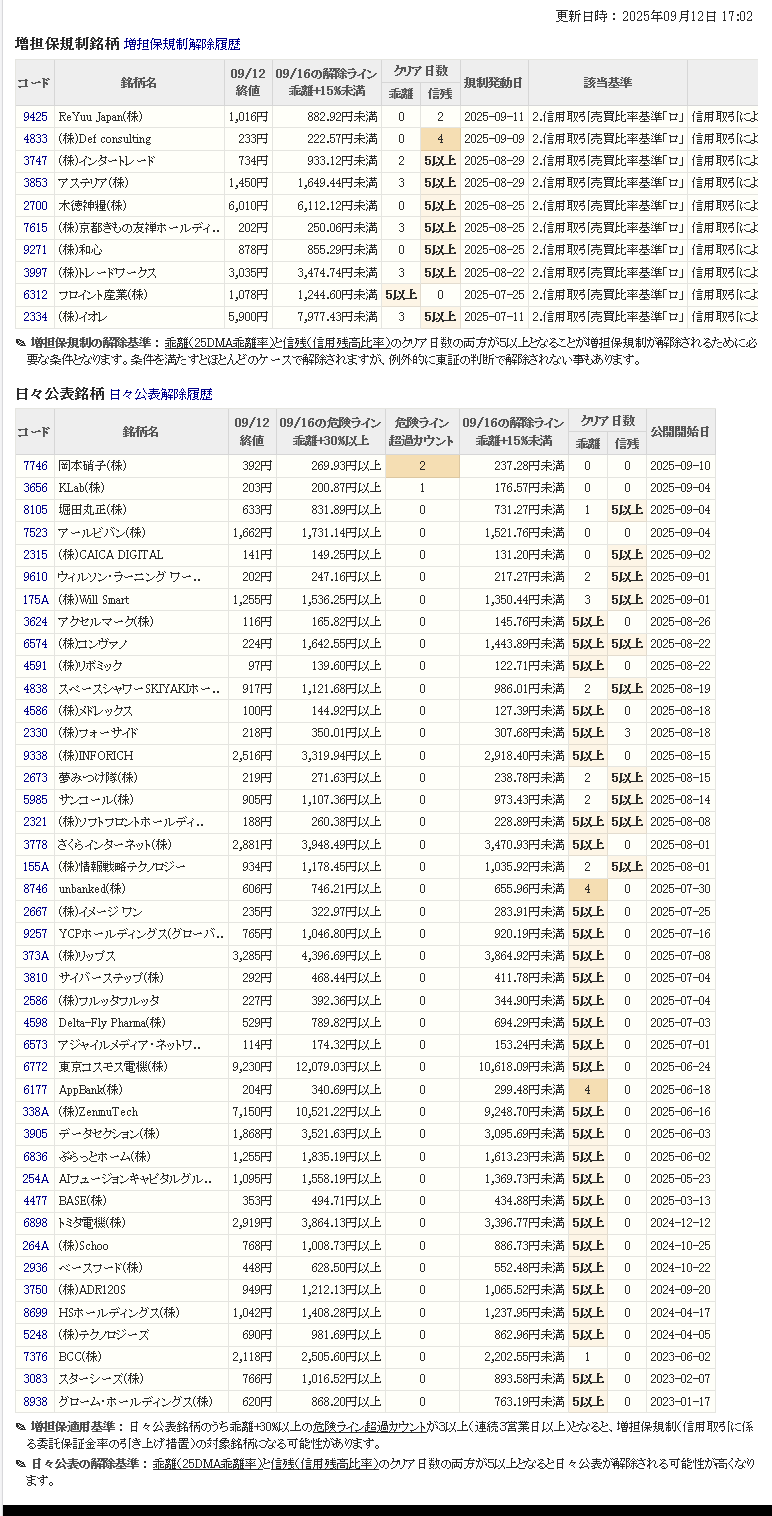The image size is (772, 1516).
Task: Open stock code 3997 link
Action: click(x=35, y=273)
